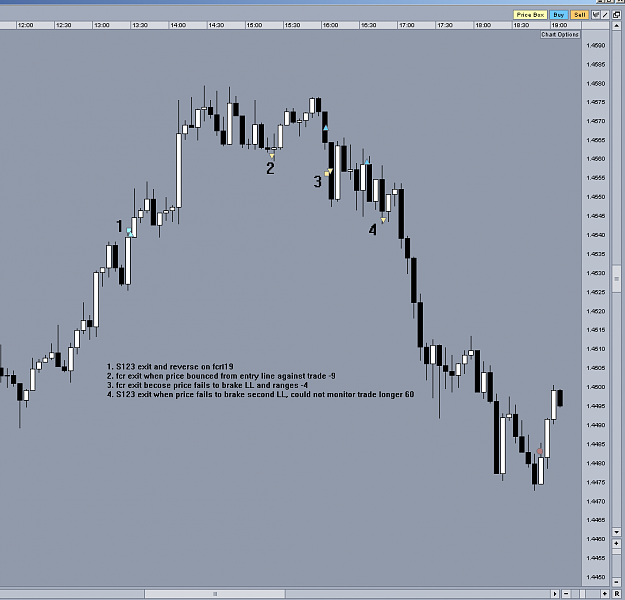Click the yellow marker beside number 3
This screenshot has height=600, width=625.
click(x=328, y=172)
